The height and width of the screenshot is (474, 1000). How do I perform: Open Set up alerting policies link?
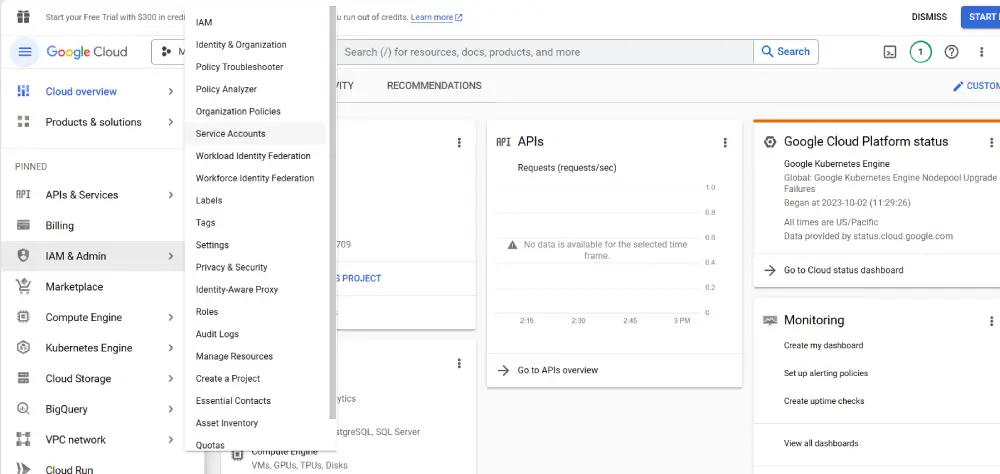click(x=826, y=373)
